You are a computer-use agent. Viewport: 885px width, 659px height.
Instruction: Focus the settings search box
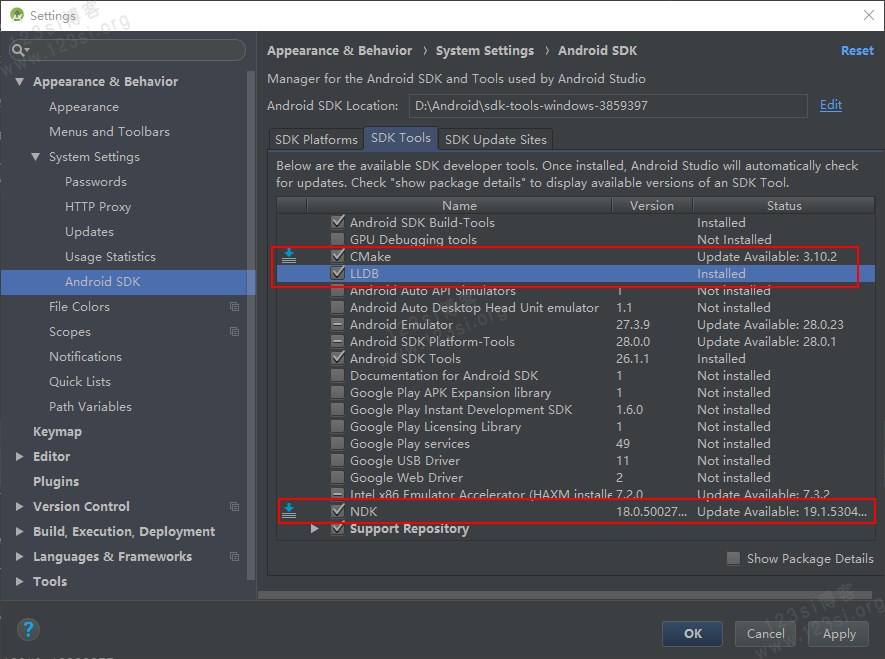128,50
